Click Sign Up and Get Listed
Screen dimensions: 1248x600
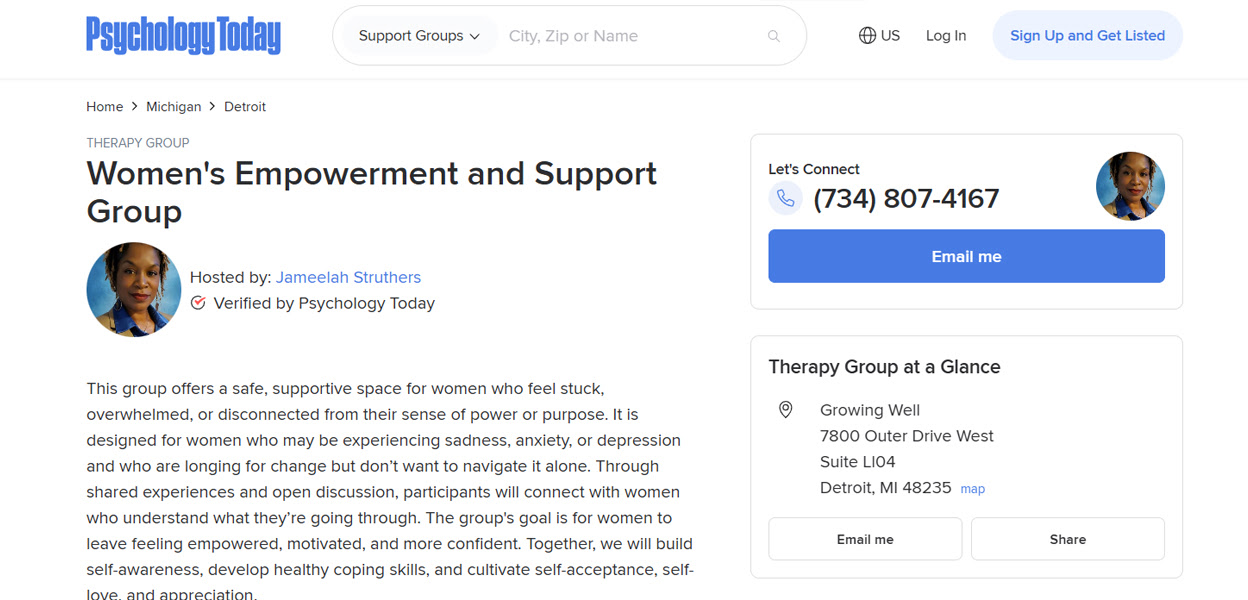click(1087, 35)
